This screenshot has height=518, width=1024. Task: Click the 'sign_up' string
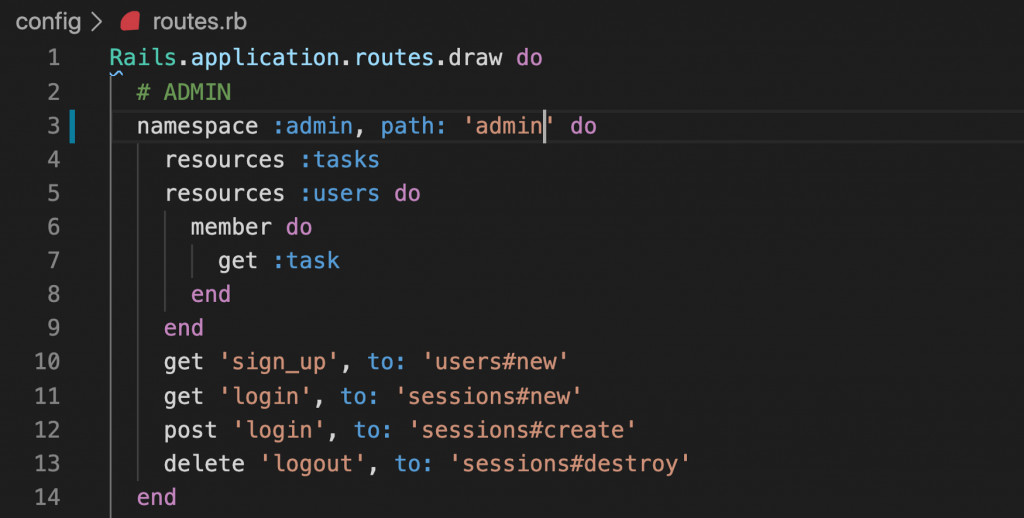pos(279,362)
